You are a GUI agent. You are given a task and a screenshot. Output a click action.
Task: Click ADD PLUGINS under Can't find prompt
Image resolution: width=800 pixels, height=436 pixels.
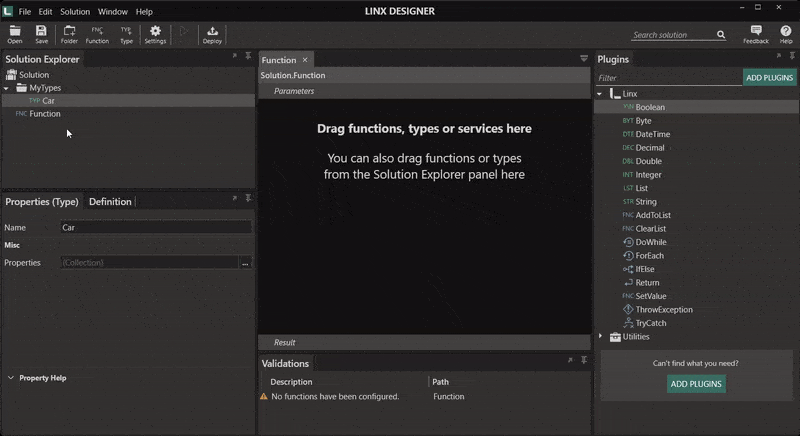(x=696, y=383)
